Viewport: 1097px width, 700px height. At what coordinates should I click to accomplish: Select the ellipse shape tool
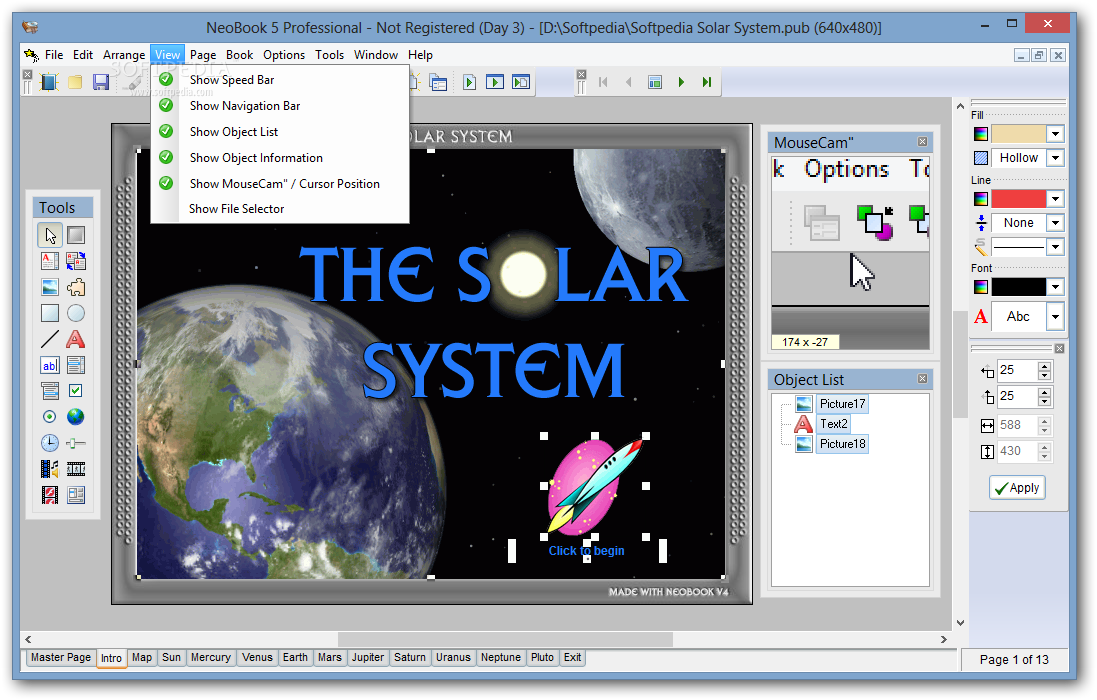[76, 313]
